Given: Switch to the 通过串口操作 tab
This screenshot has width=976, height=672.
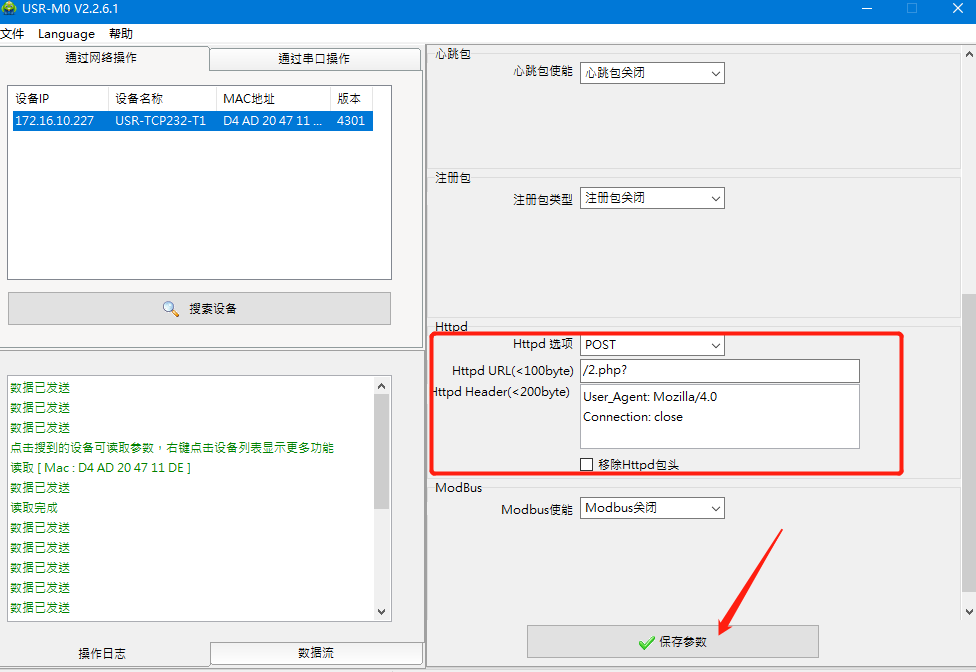Looking at the screenshot, I should 314,59.
